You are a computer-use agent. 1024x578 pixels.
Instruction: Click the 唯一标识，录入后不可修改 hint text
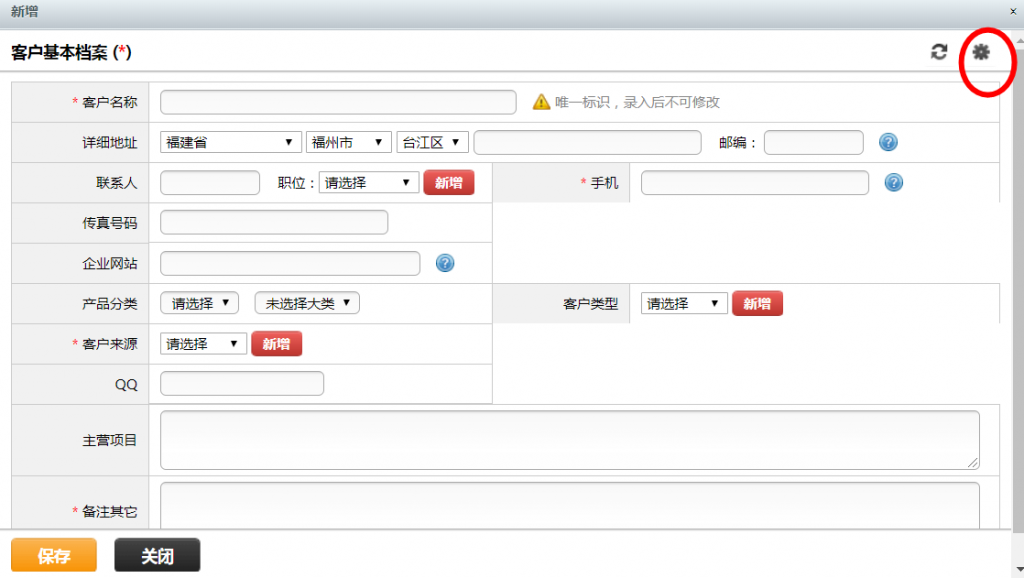[637, 102]
